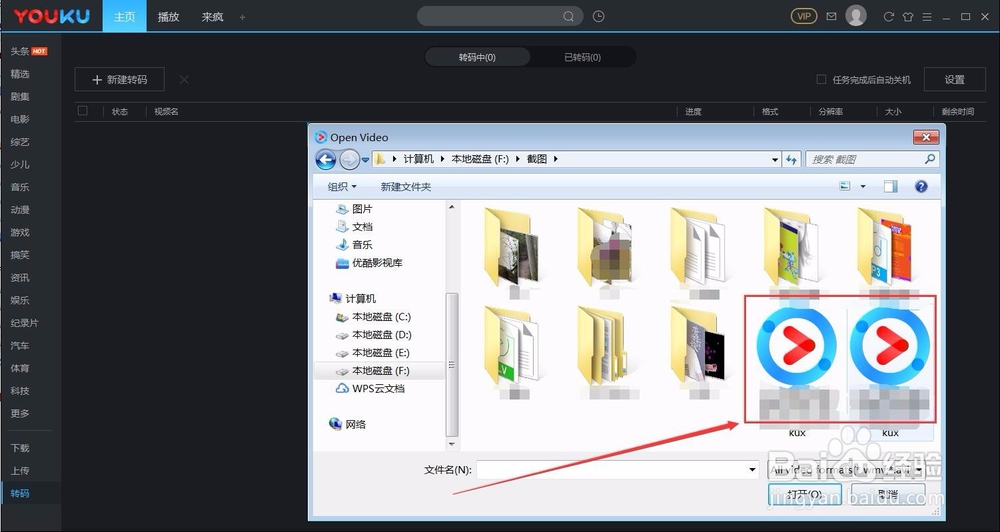Change view with the view icon
1000x532 pixels.
click(x=845, y=186)
